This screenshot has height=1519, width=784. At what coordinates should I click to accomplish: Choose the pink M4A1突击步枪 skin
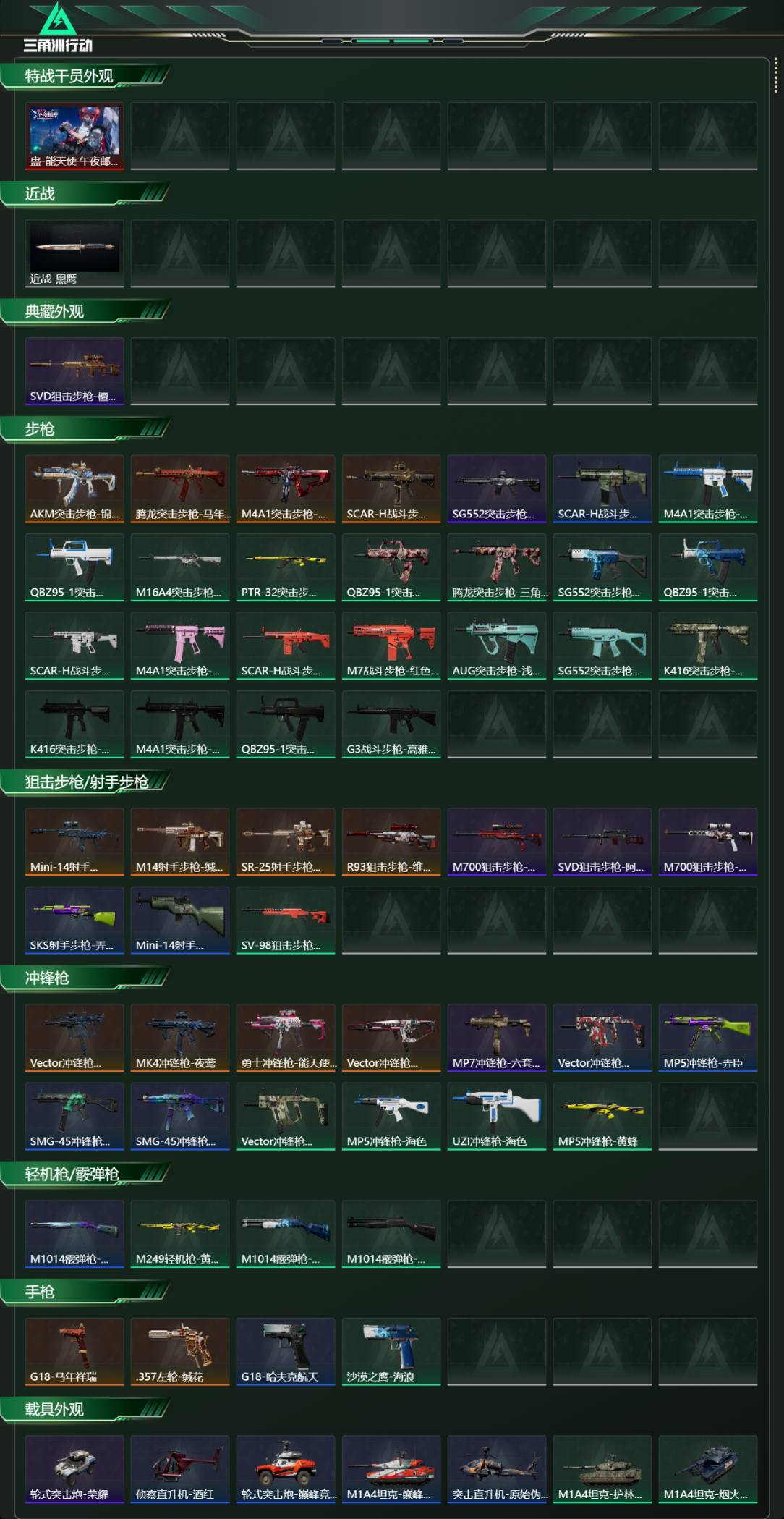click(x=180, y=646)
